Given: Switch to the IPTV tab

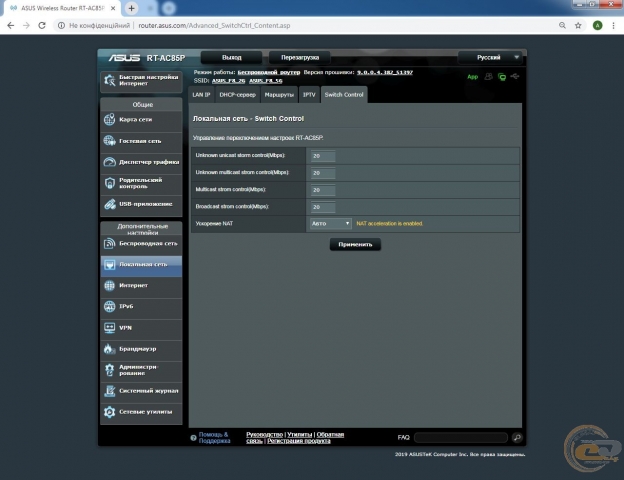Looking at the screenshot, I should (309, 94).
